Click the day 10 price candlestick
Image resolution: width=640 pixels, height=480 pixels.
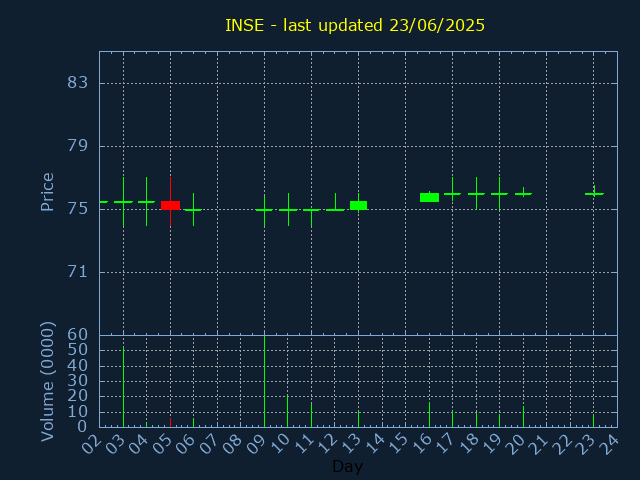pos(288,210)
